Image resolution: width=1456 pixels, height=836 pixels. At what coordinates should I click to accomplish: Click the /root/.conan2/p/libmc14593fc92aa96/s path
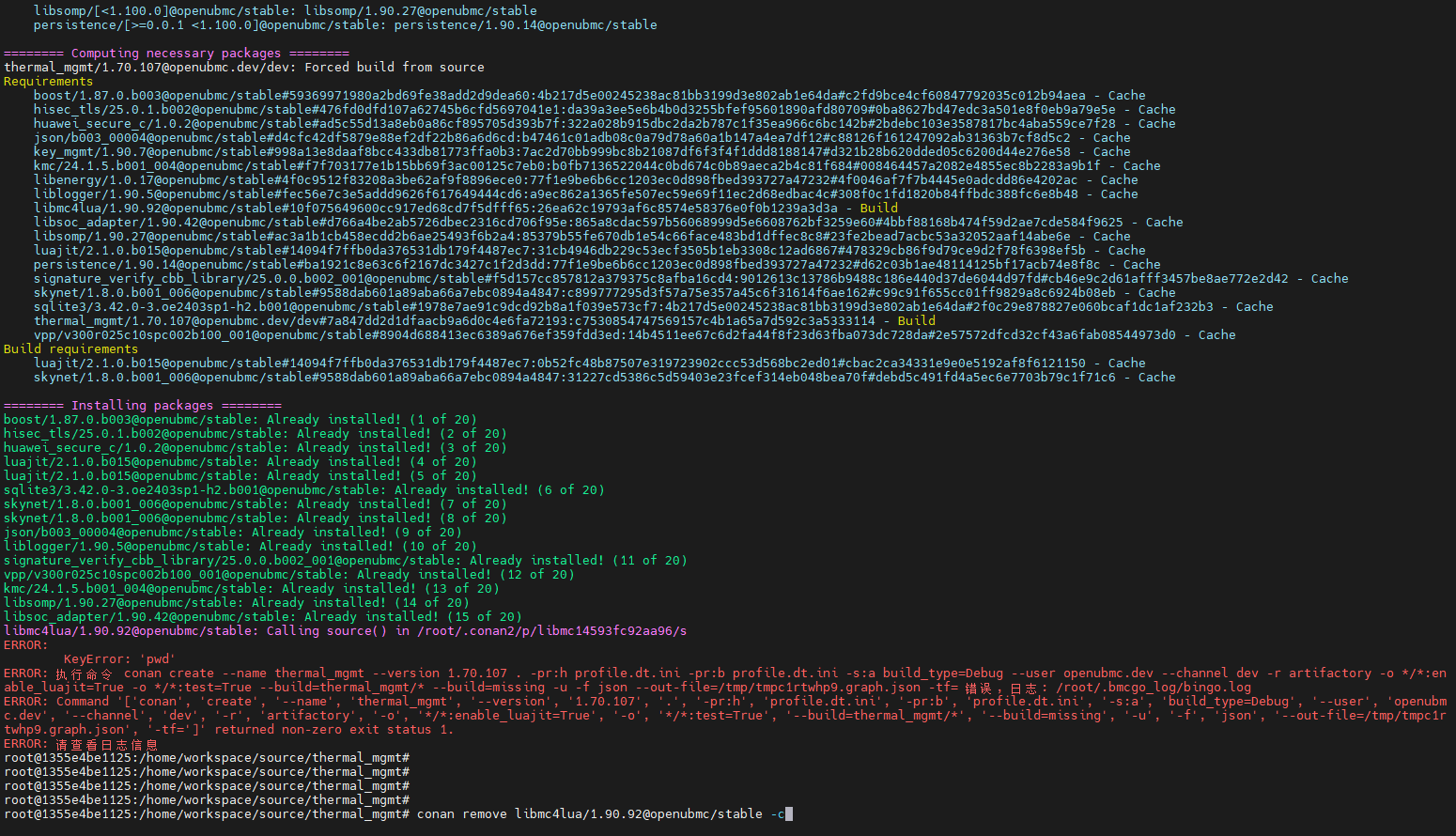point(551,631)
